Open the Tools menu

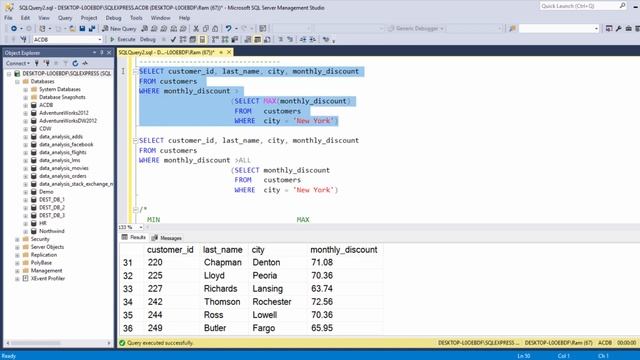point(136,18)
